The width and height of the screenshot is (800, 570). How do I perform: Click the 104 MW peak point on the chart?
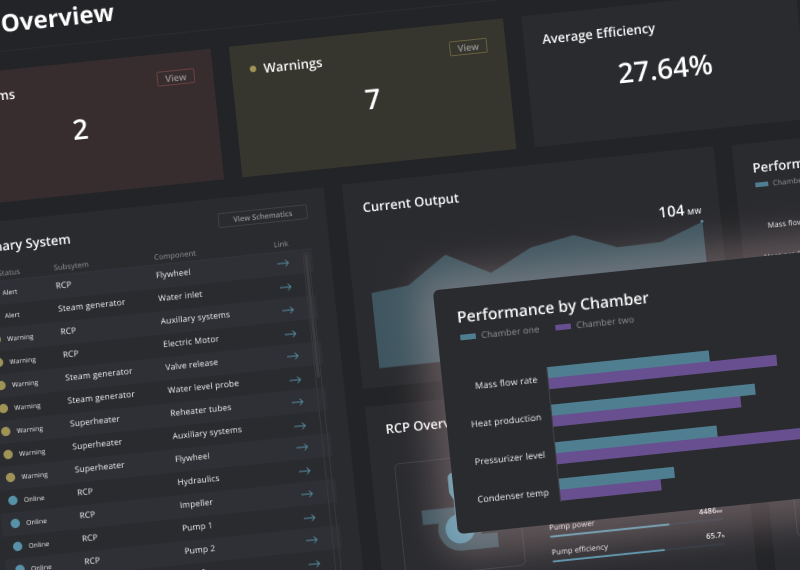(x=702, y=221)
